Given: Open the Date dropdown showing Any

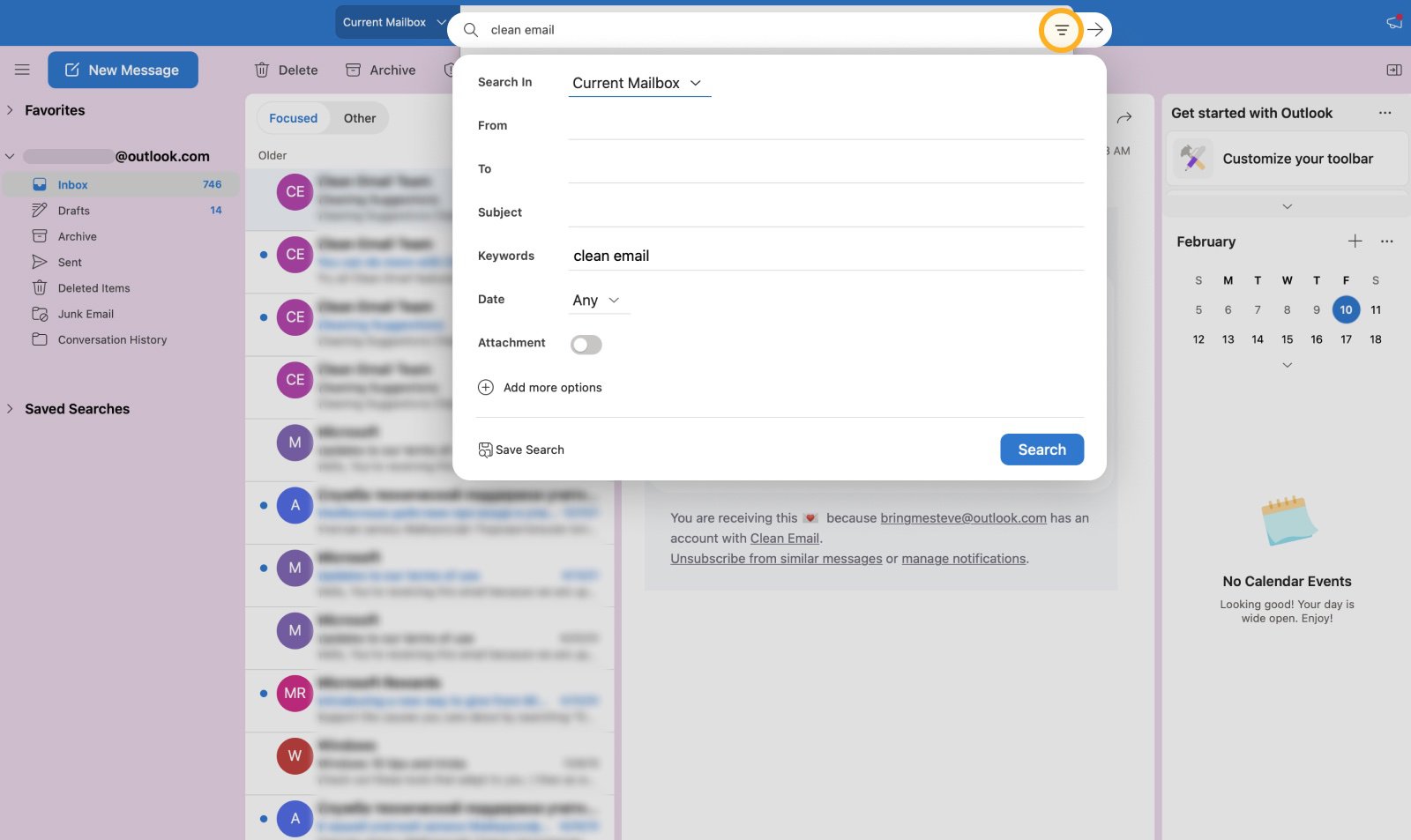Looking at the screenshot, I should 598,300.
